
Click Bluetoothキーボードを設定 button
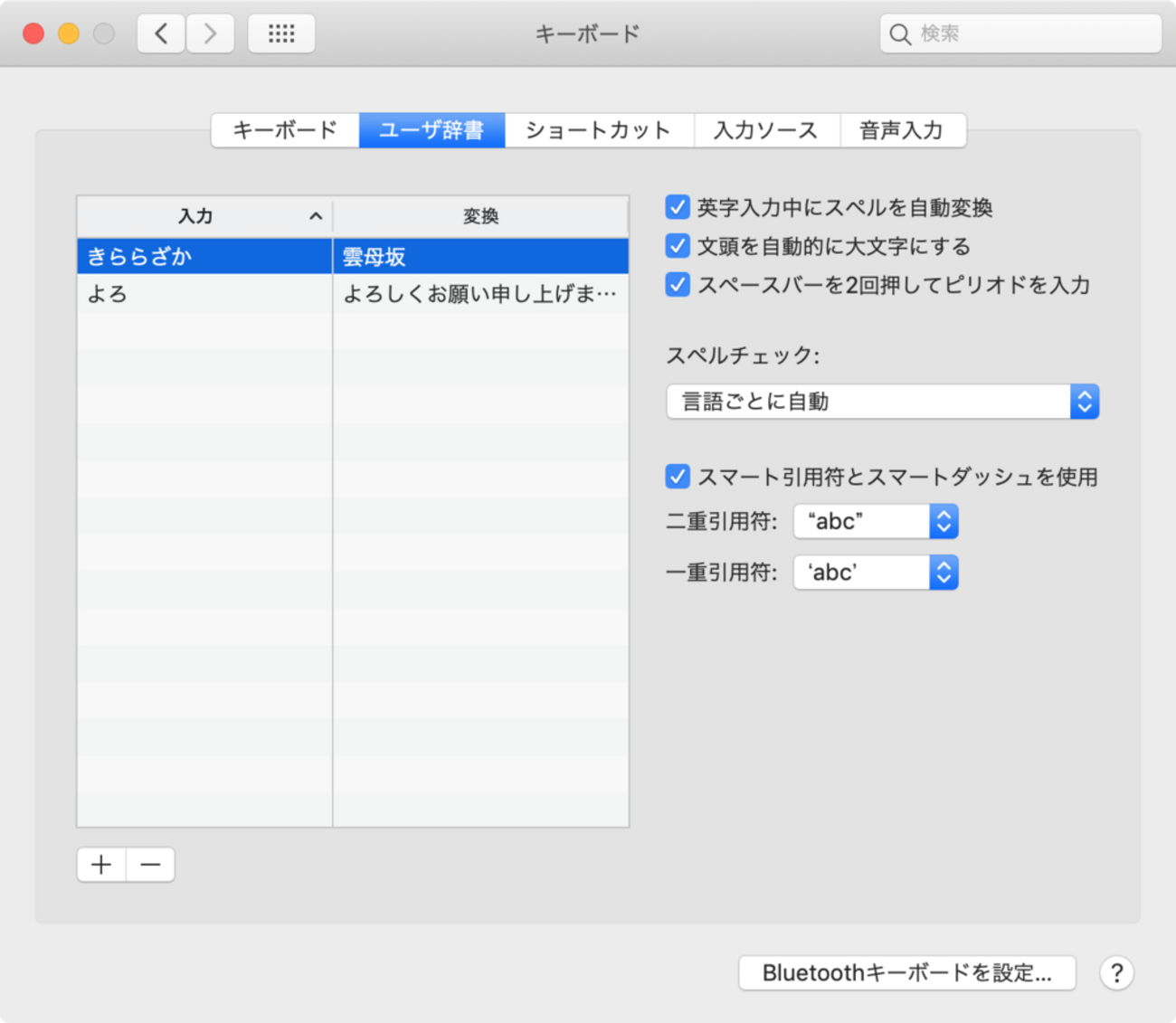coord(907,973)
